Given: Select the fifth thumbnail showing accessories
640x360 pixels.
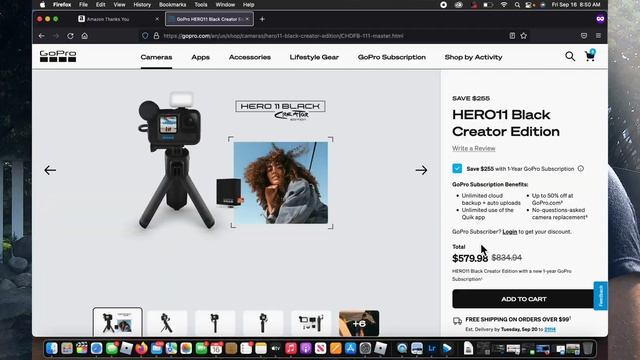Looking at the screenshot, I should [x=311, y=323].
